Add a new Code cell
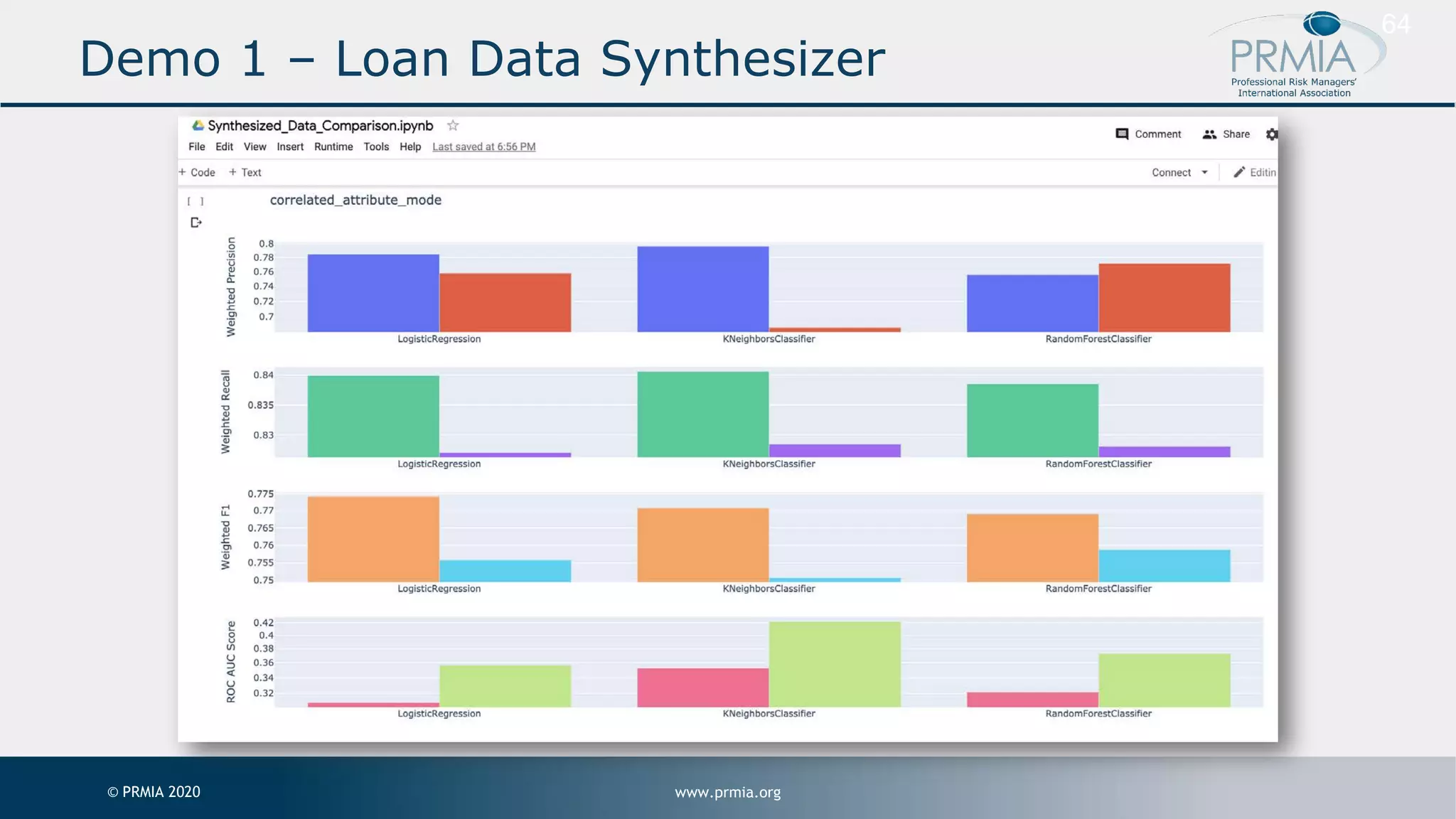Screen dimensions: 1456x819 point(197,173)
